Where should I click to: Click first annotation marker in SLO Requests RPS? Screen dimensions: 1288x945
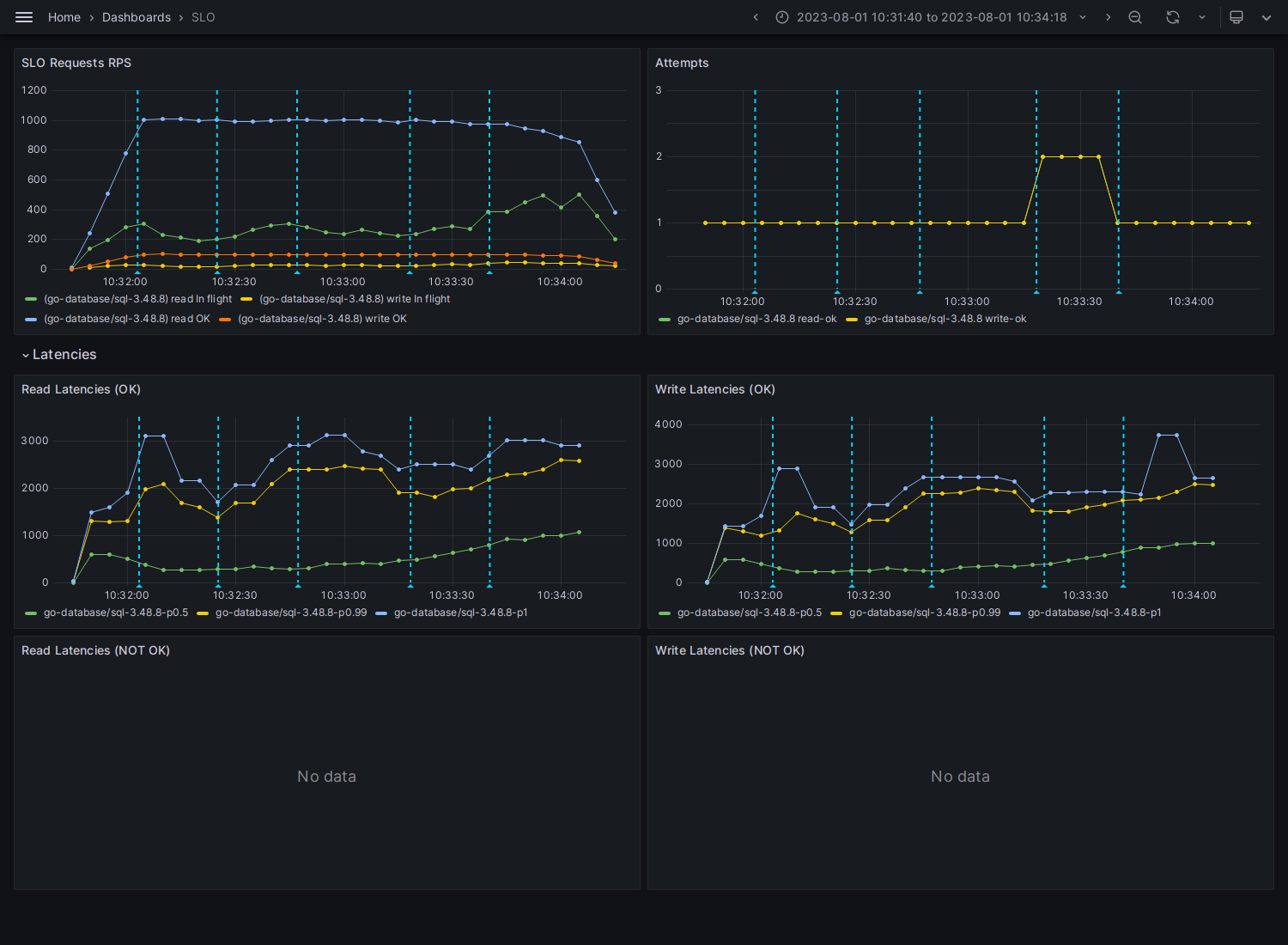point(137,272)
